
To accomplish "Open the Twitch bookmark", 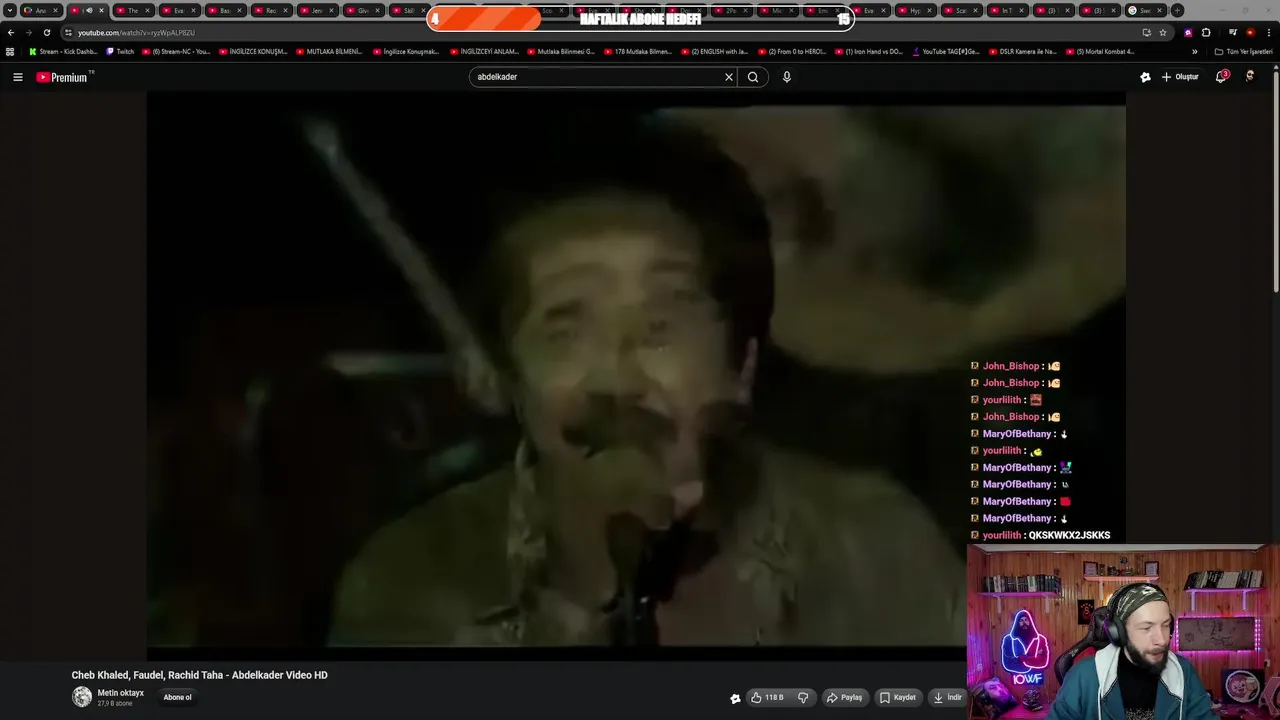I will tap(120, 51).
